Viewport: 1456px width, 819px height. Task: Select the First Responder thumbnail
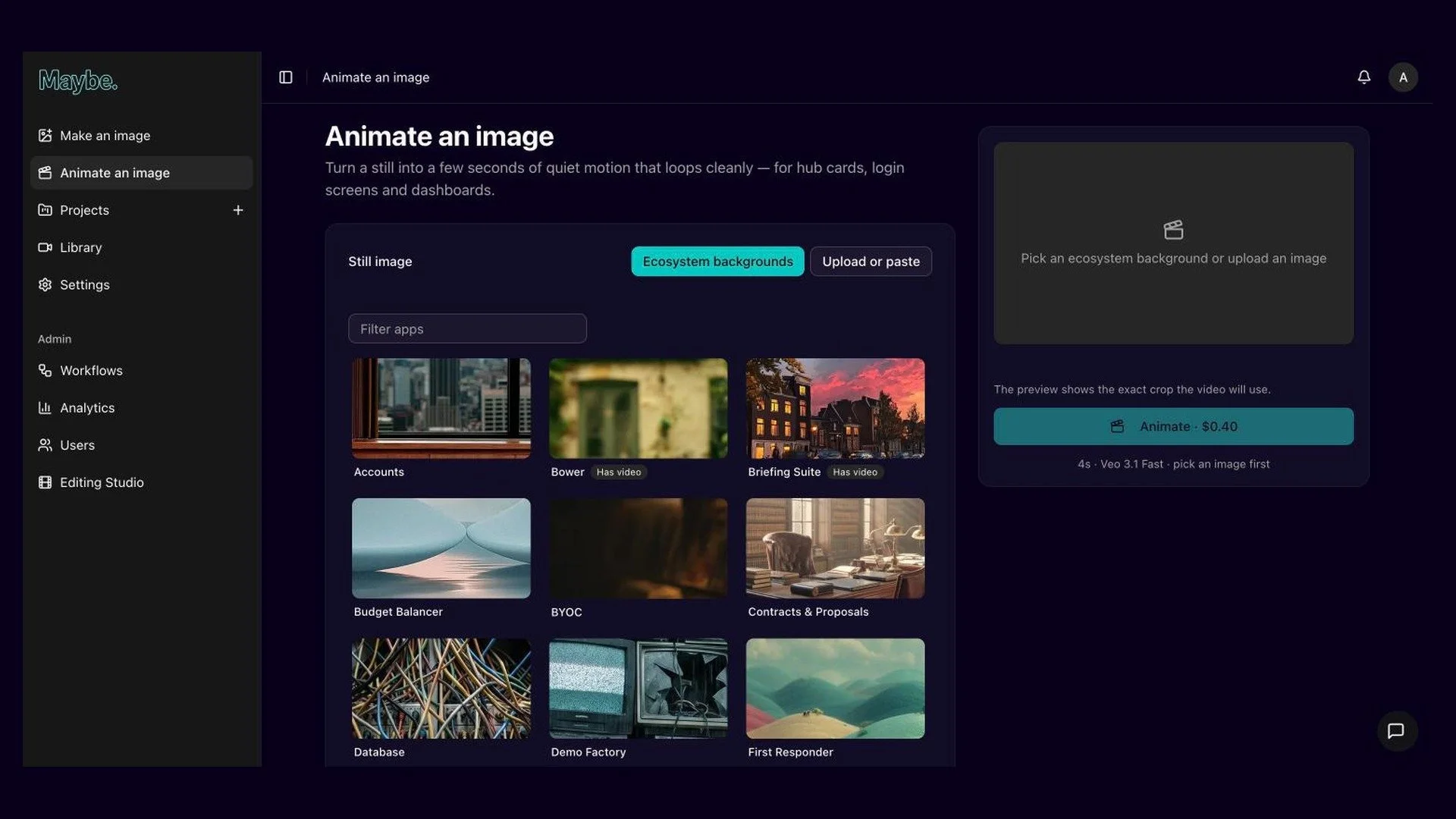835,689
